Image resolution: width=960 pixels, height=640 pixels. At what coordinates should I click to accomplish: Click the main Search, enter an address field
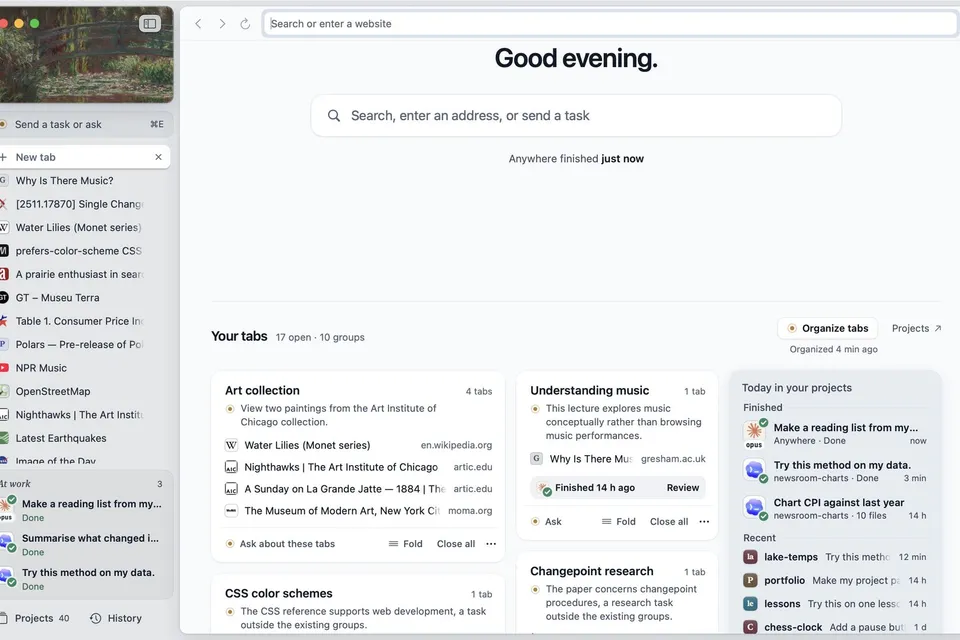pos(576,116)
